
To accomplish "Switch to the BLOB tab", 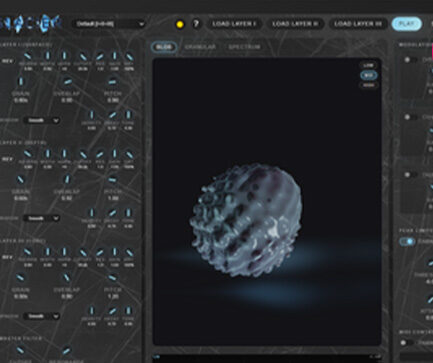I will (164, 47).
